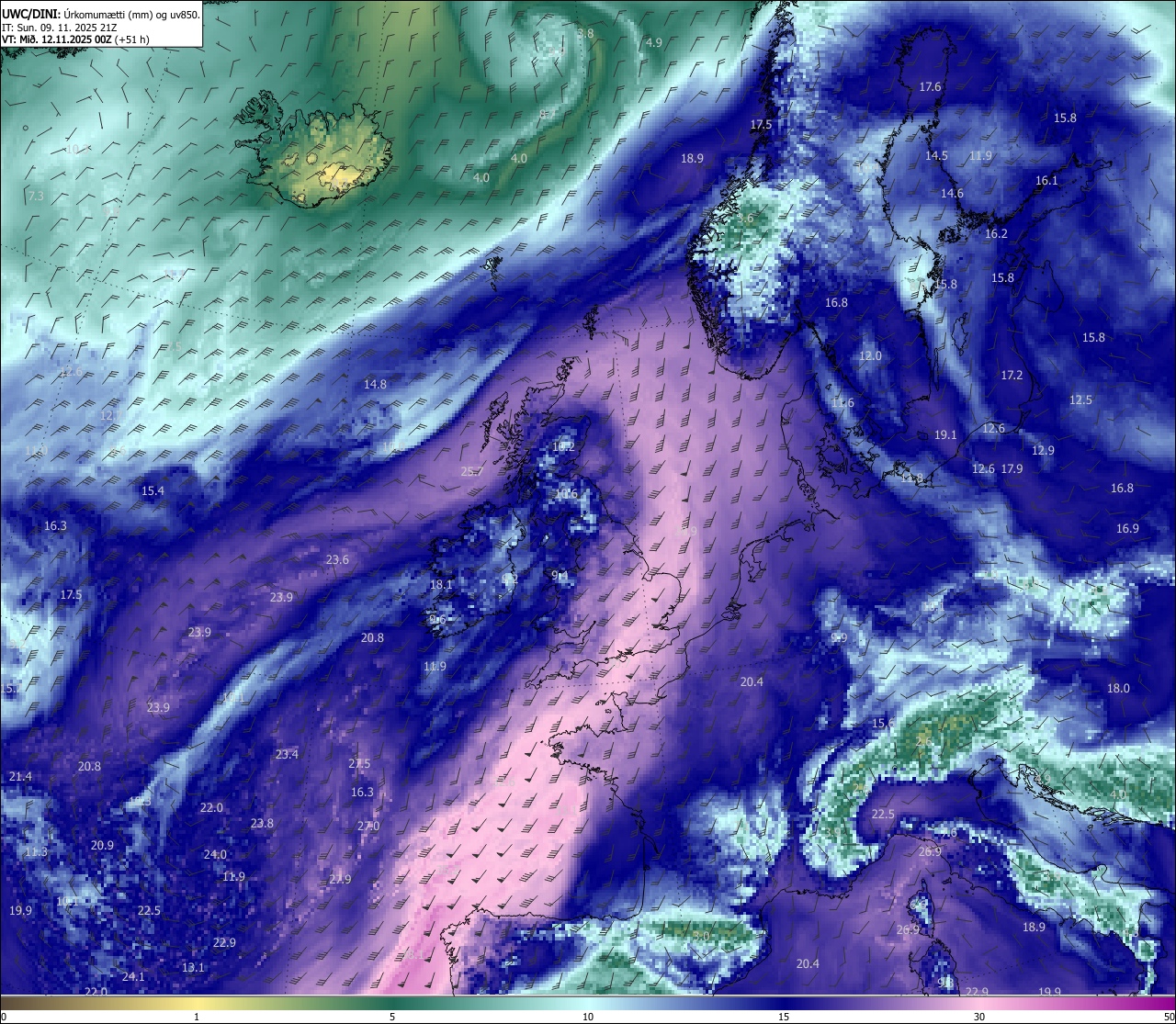Select the 16.9 value at the right edge

pyautogui.click(x=1127, y=529)
